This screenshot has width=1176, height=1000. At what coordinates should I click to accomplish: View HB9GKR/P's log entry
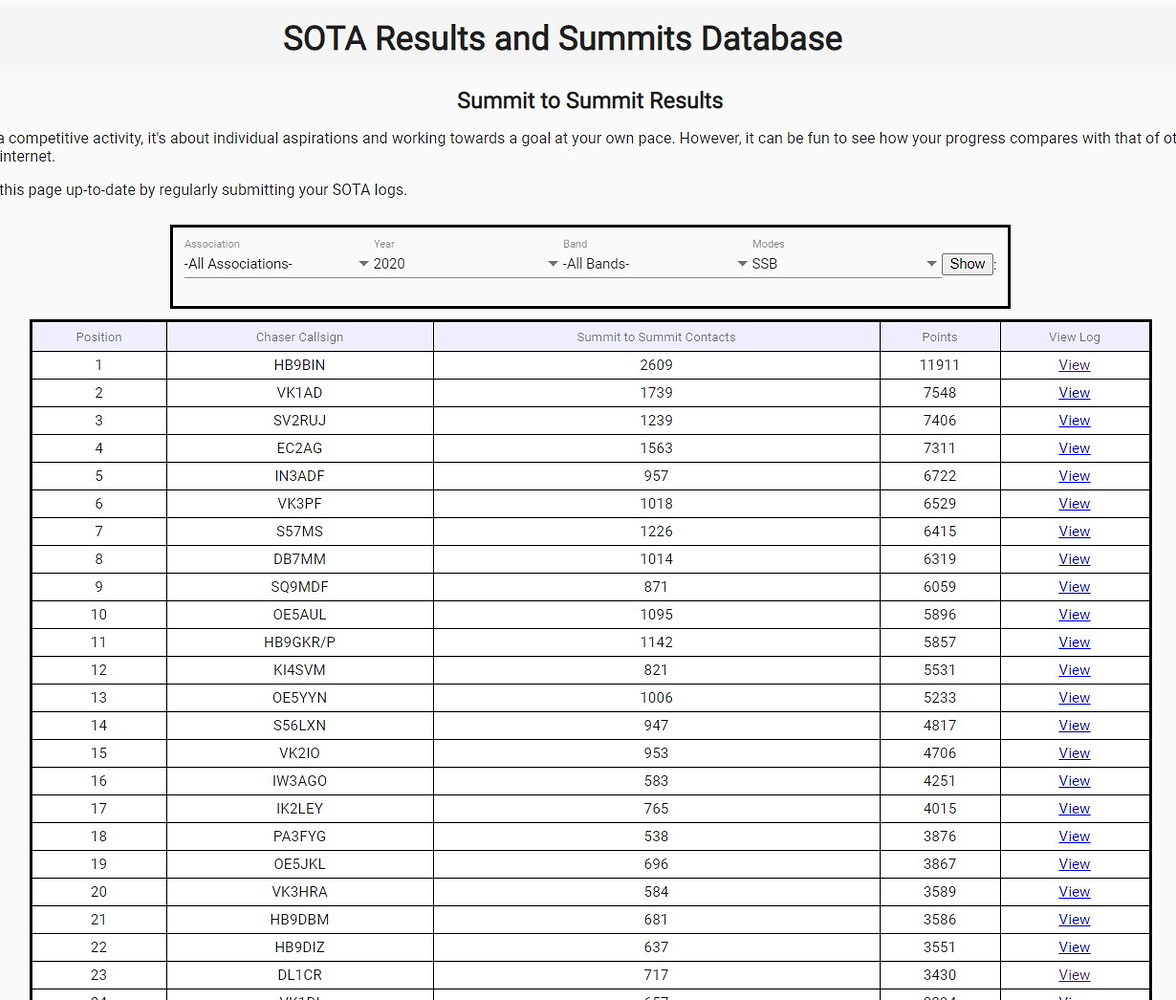[1074, 642]
